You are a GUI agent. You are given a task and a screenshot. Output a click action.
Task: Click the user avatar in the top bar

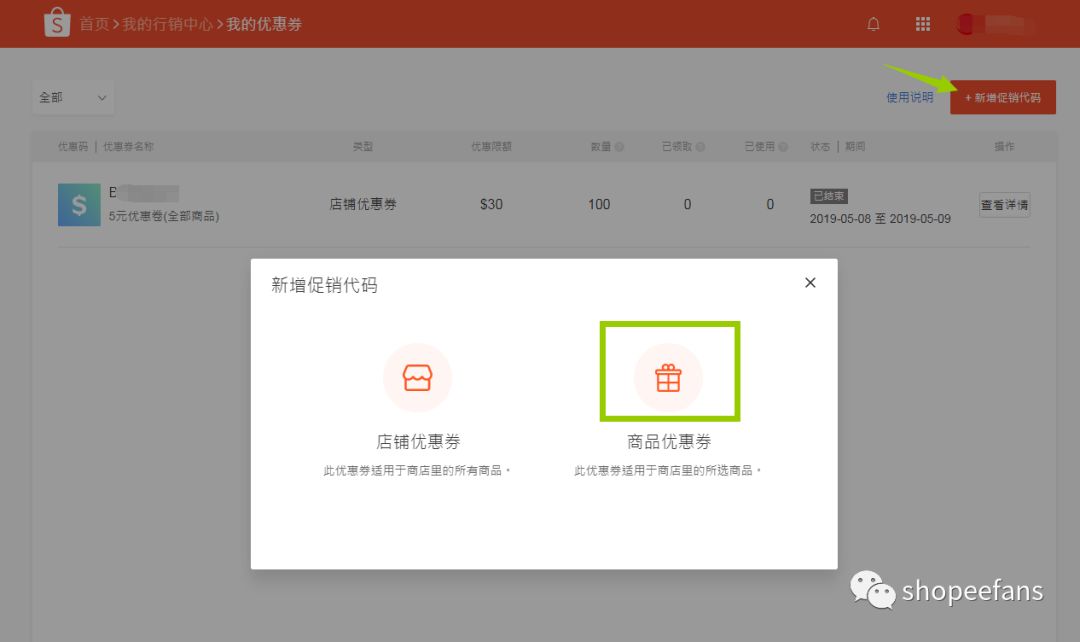click(965, 23)
